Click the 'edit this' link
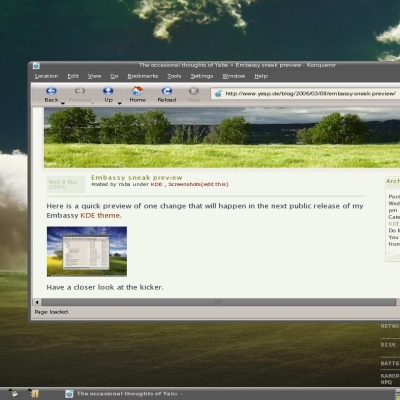 pos(215,184)
